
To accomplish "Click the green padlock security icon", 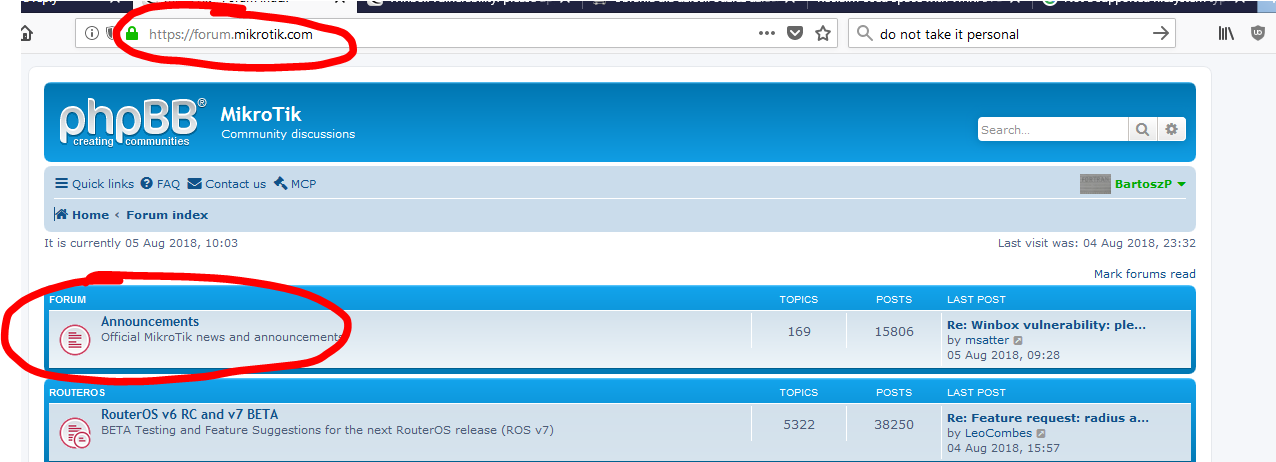I will click(131, 34).
